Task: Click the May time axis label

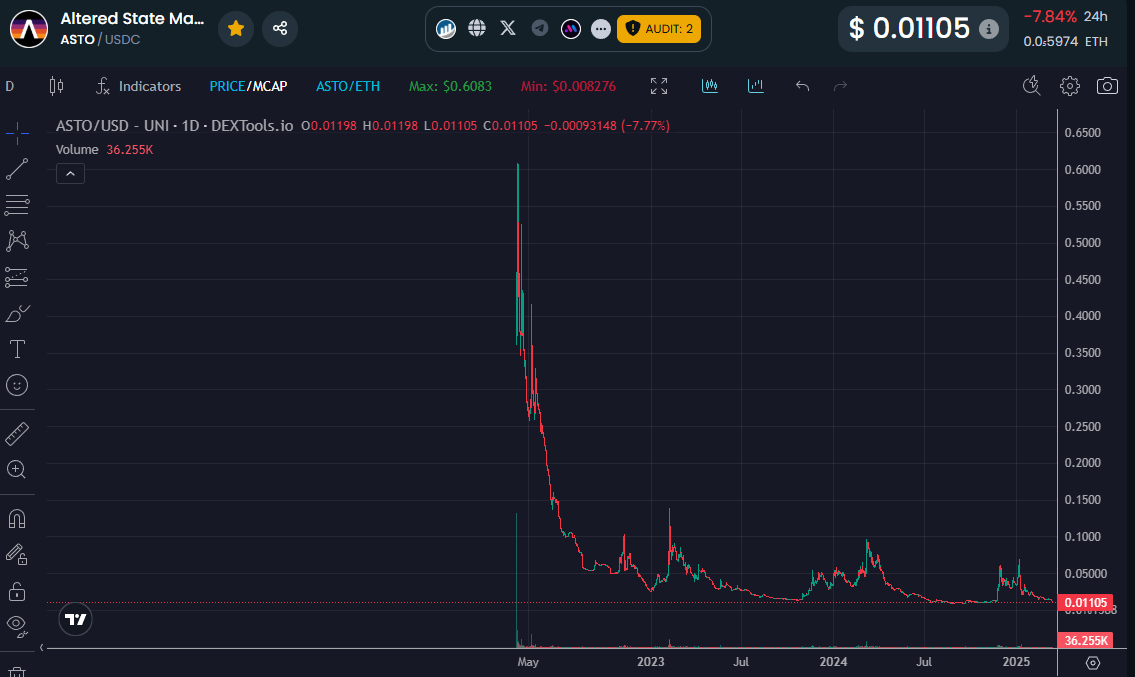Action: click(528, 662)
